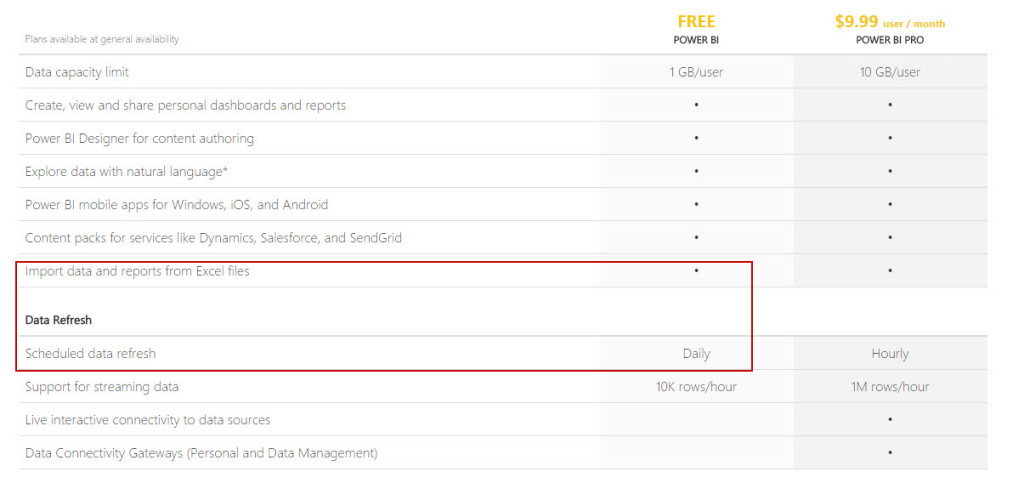Click the 'Plans available at general availability' note

tap(102, 39)
